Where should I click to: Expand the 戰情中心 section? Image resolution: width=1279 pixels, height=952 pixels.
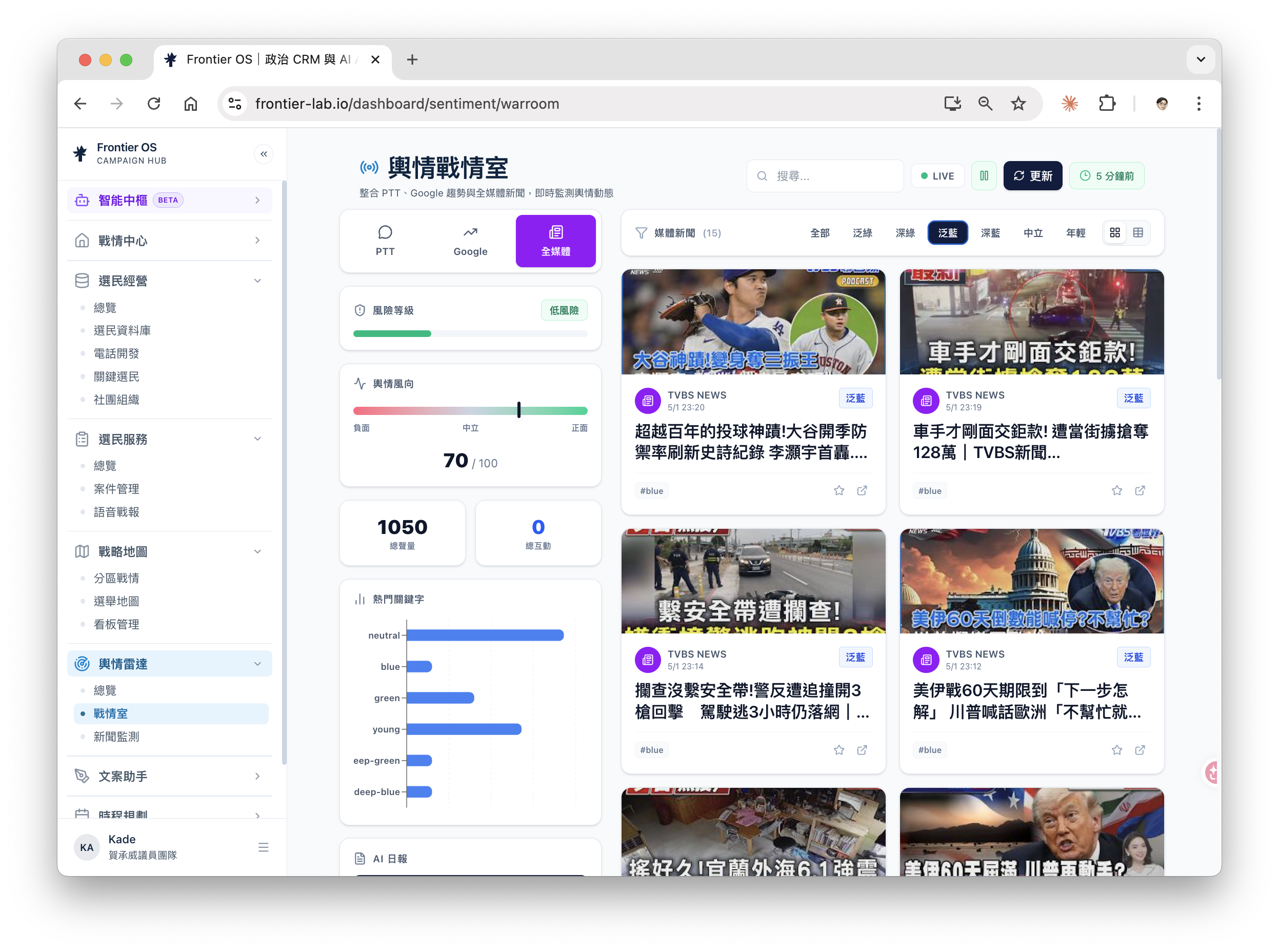[169, 240]
